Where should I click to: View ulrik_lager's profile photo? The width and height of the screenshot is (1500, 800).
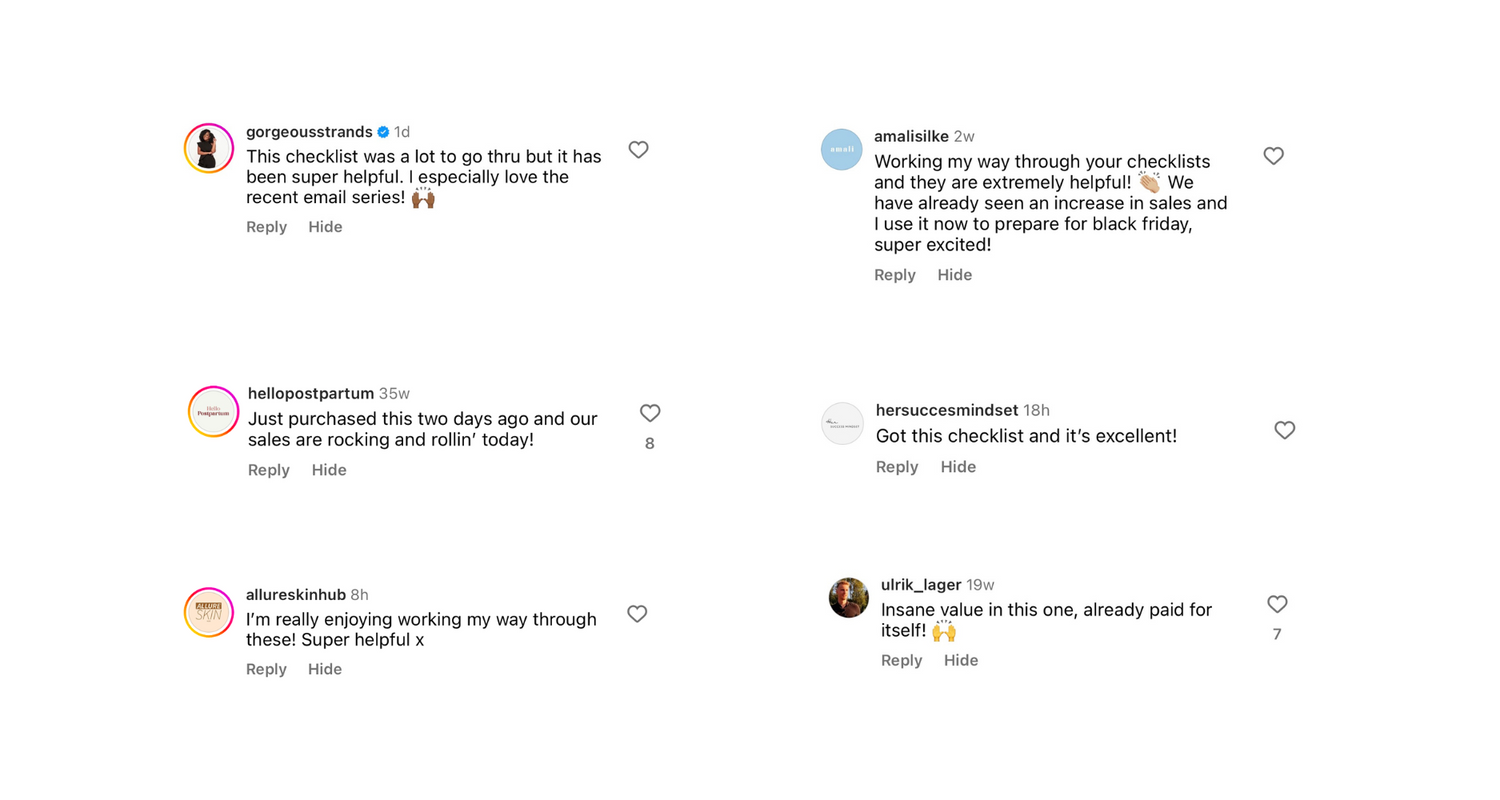849,598
